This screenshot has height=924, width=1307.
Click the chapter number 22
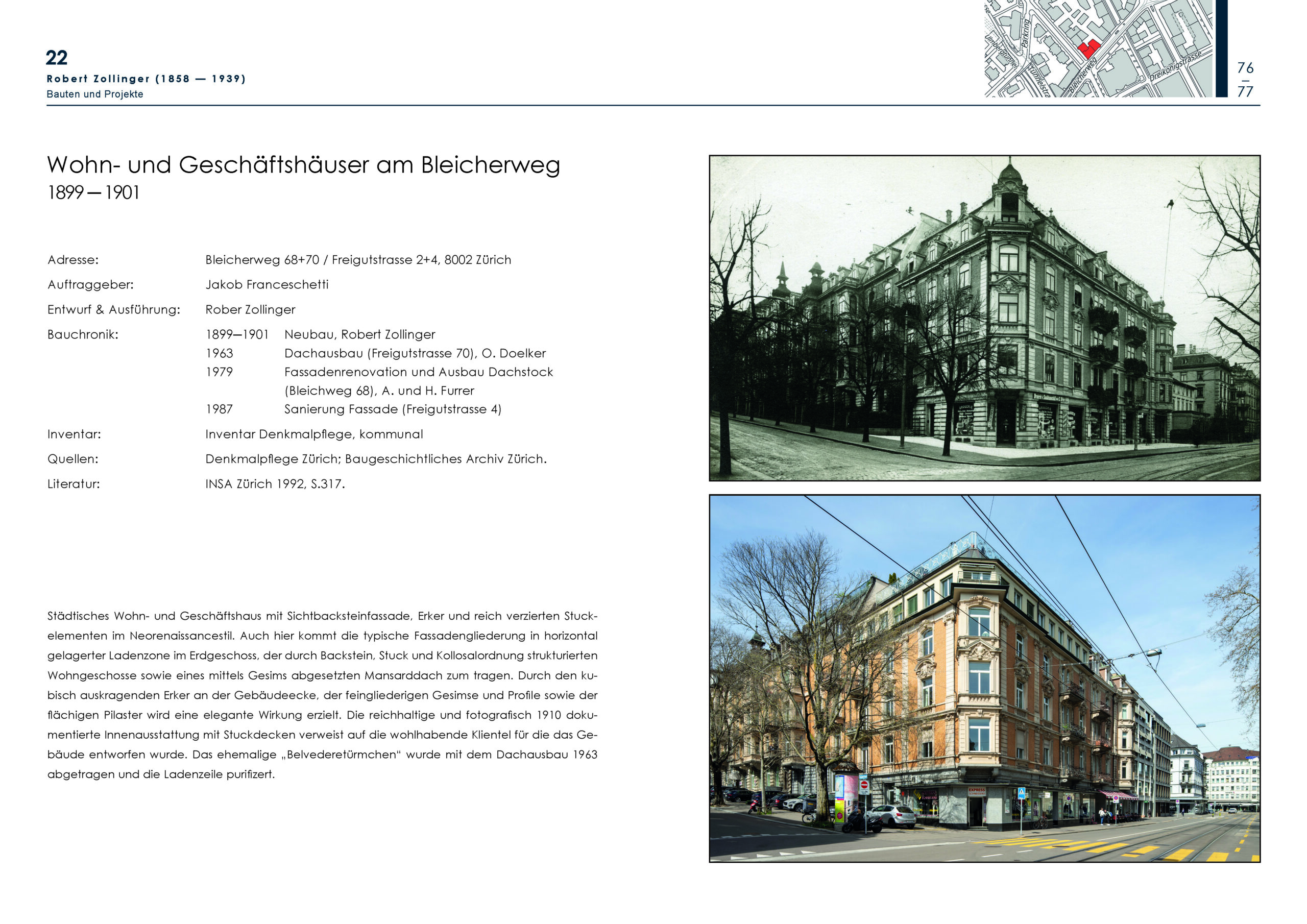pos(56,58)
